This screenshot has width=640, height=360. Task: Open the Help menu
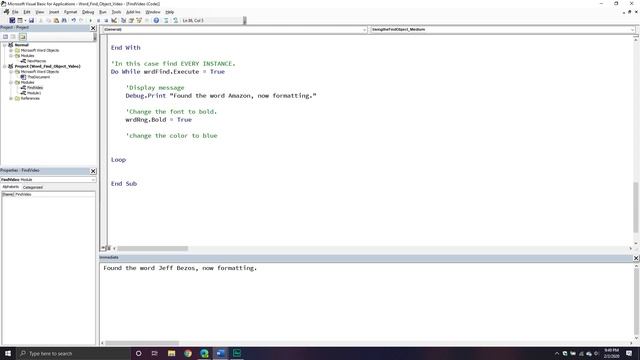point(170,12)
